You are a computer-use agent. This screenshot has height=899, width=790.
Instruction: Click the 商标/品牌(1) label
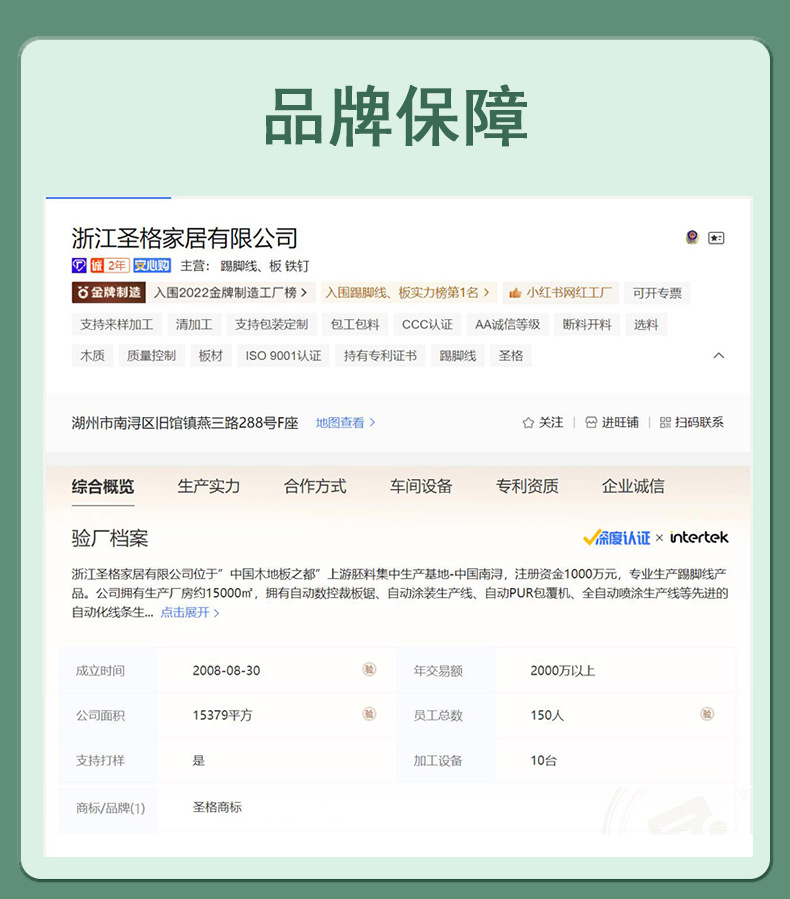click(x=111, y=808)
